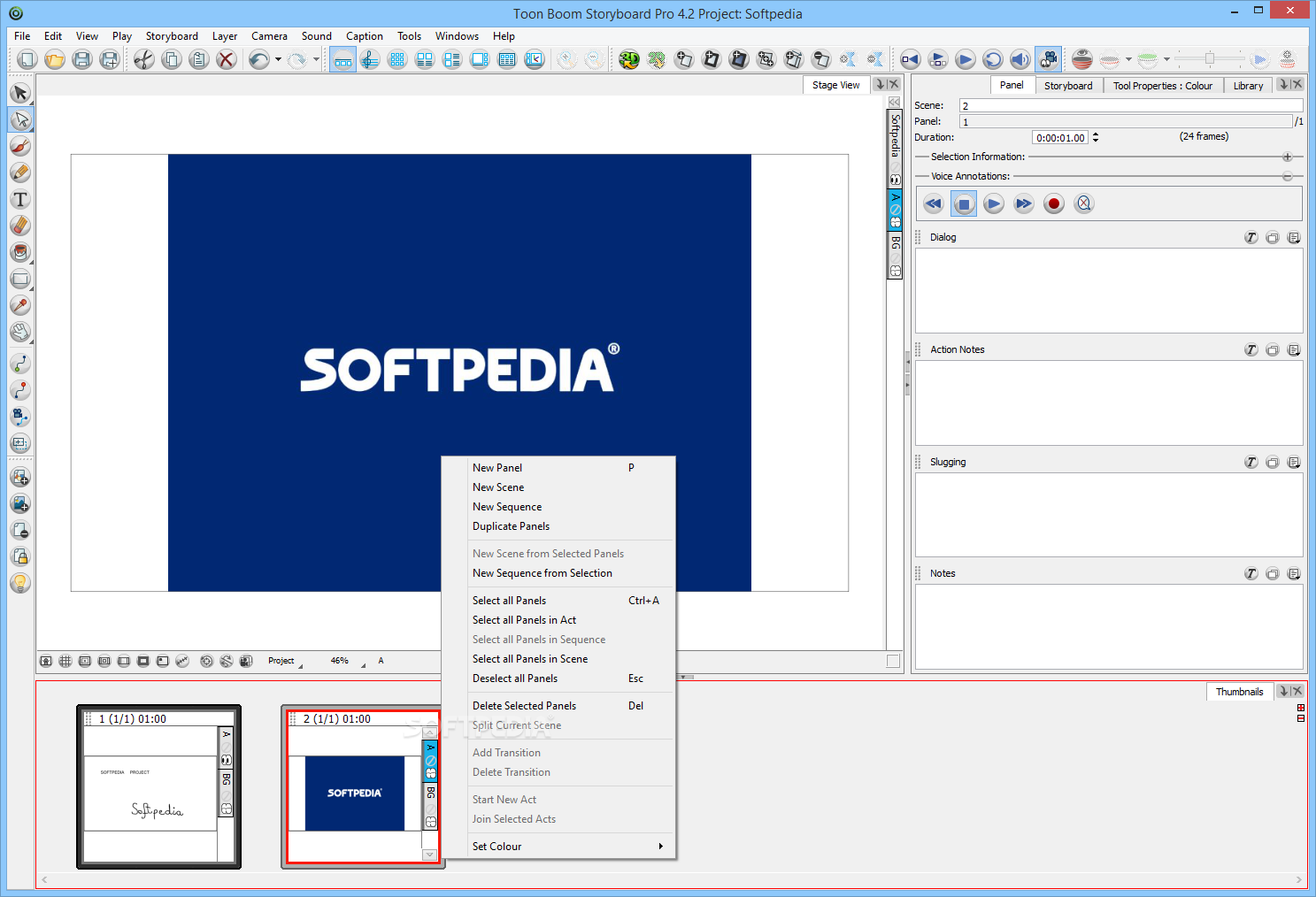Viewport: 1316px width, 897px height.
Task: Click the voice annotation Delete button
Action: click(1083, 204)
